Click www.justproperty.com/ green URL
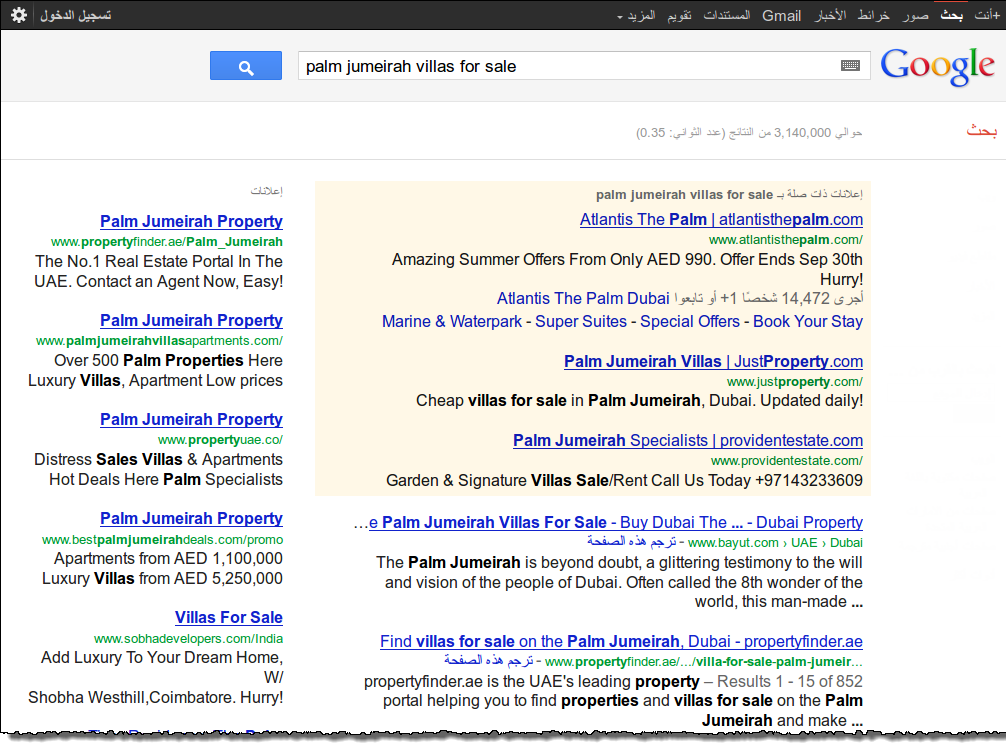 pyautogui.click(x=795, y=382)
